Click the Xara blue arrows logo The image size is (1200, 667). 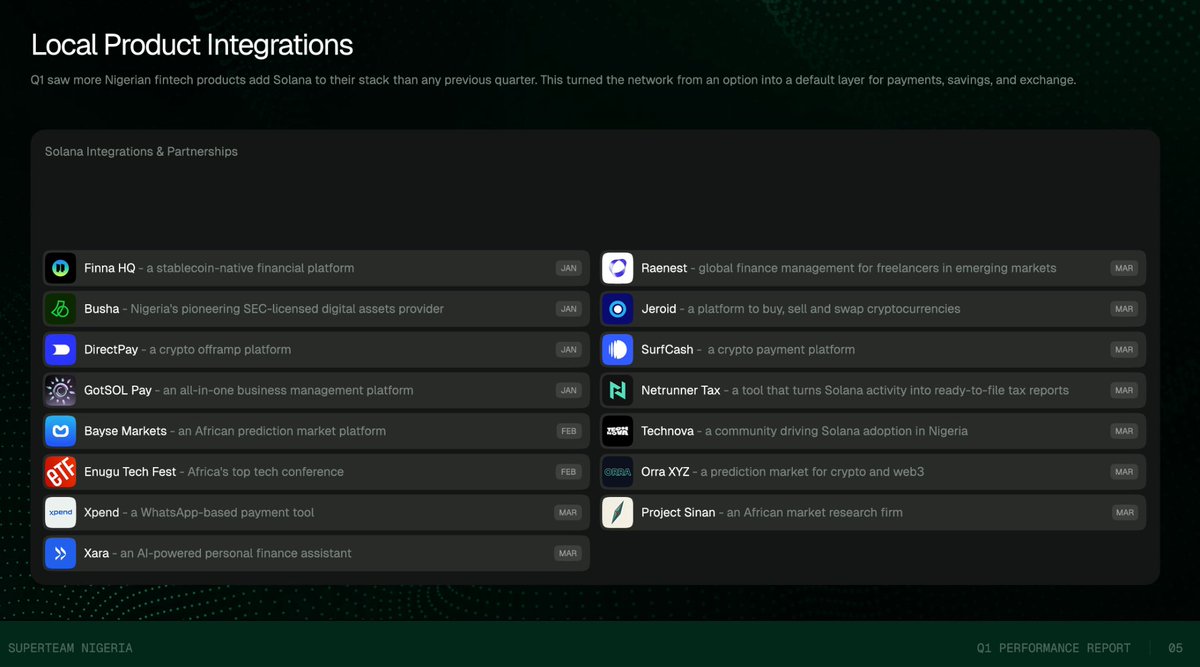(x=60, y=553)
